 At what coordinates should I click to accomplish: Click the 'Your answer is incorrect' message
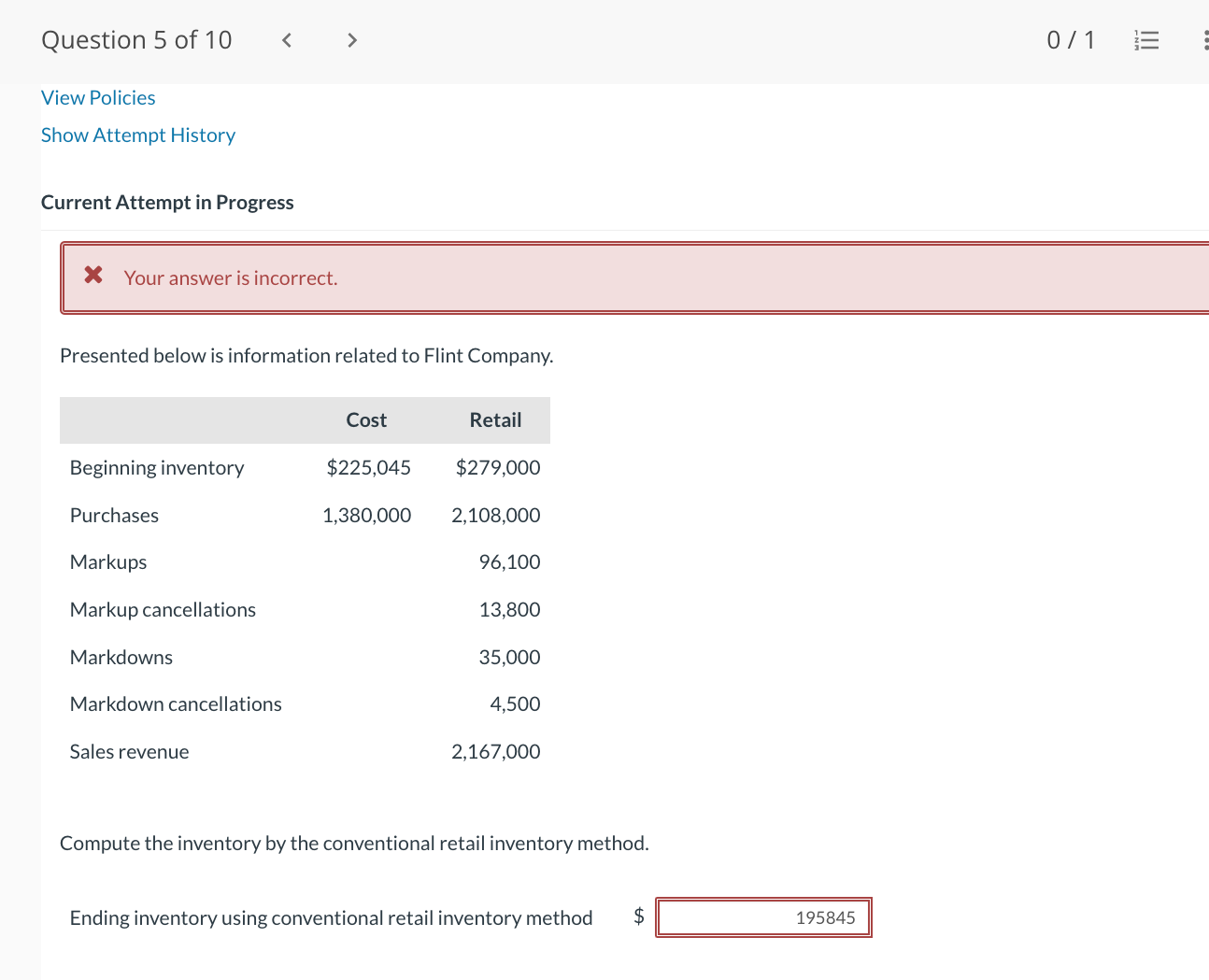pos(231,278)
